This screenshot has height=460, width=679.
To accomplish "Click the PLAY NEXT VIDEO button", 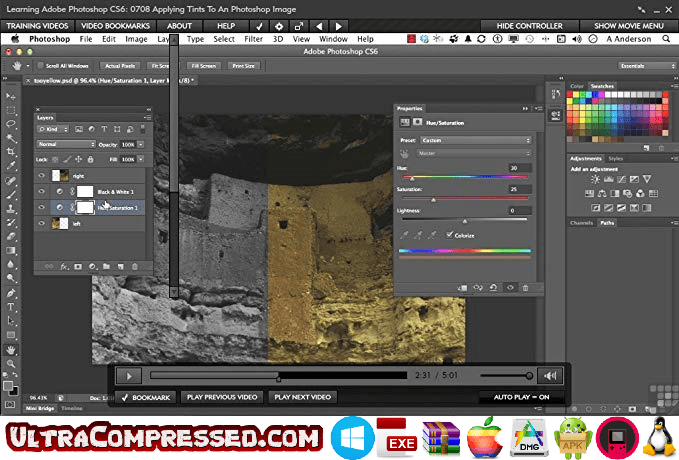I will click(x=303, y=397).
